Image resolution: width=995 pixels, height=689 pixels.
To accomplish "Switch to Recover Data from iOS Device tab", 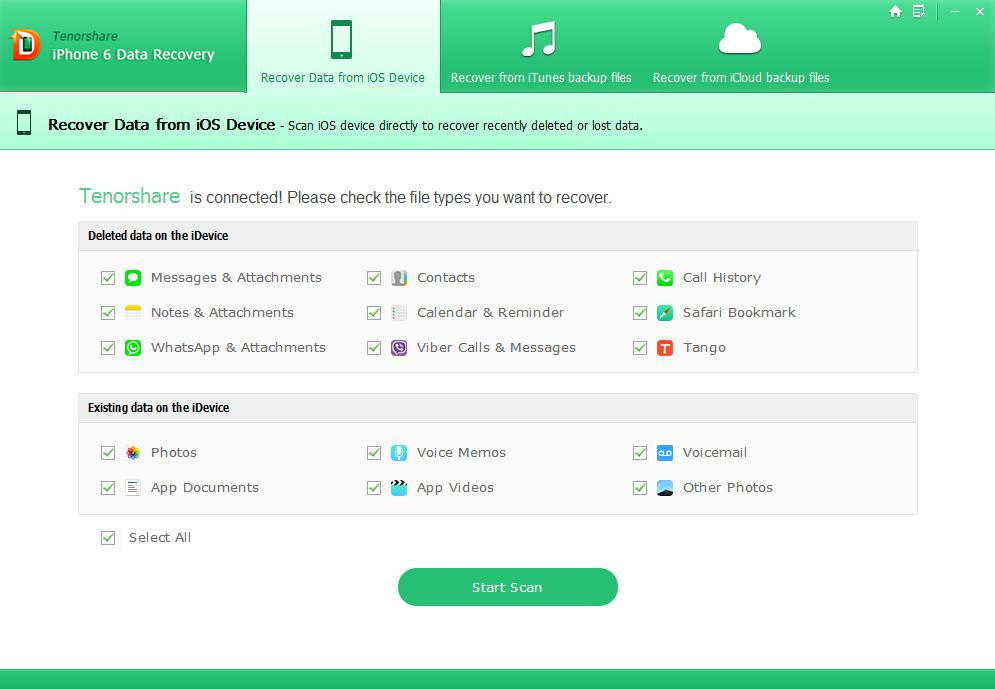I will click(343, 46).
